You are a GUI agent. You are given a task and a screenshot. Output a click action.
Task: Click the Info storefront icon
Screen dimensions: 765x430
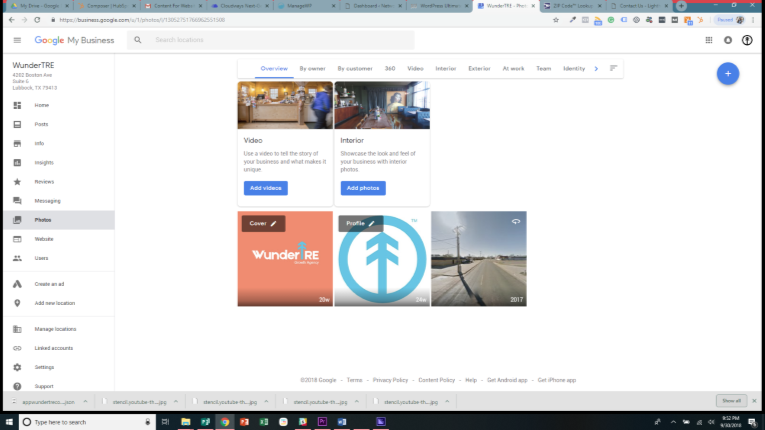[17, 143]
